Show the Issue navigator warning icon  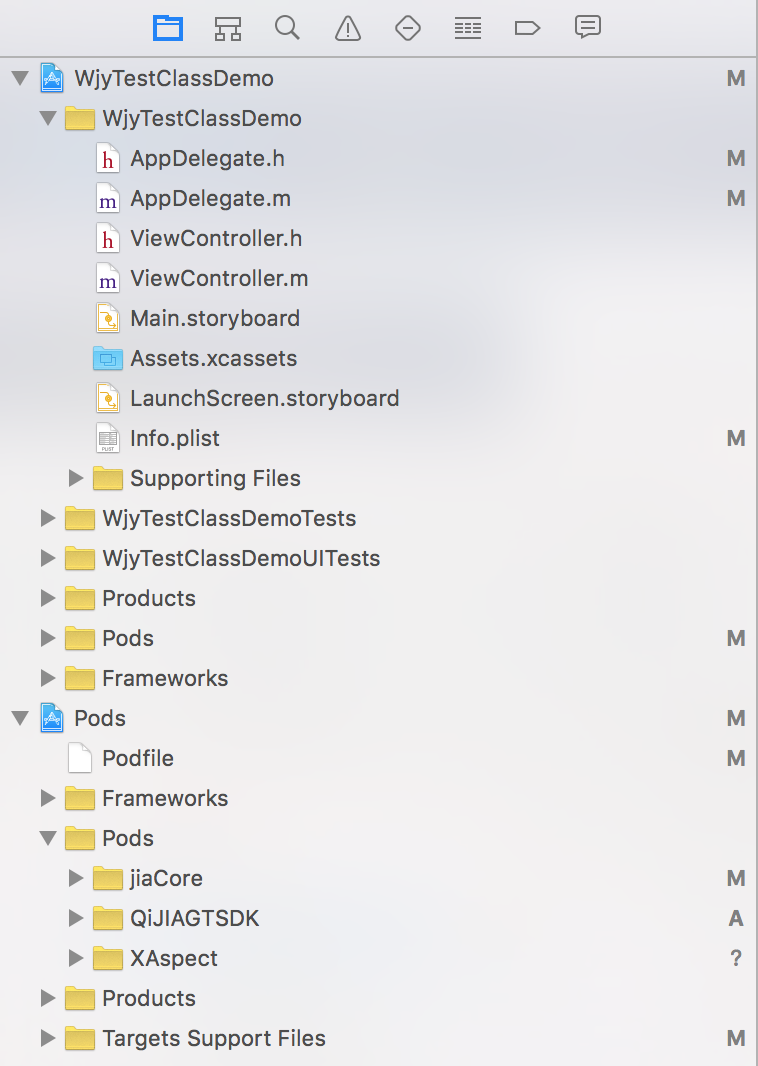pyautogui.click(x=348, y=28)
